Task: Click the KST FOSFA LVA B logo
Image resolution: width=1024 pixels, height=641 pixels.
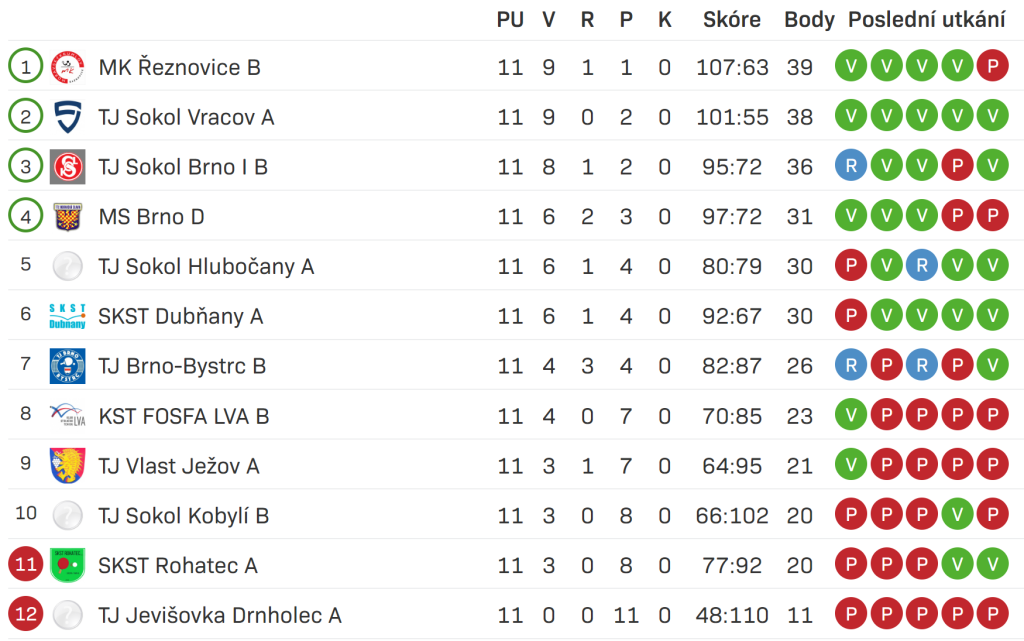Action: point(67,415)
